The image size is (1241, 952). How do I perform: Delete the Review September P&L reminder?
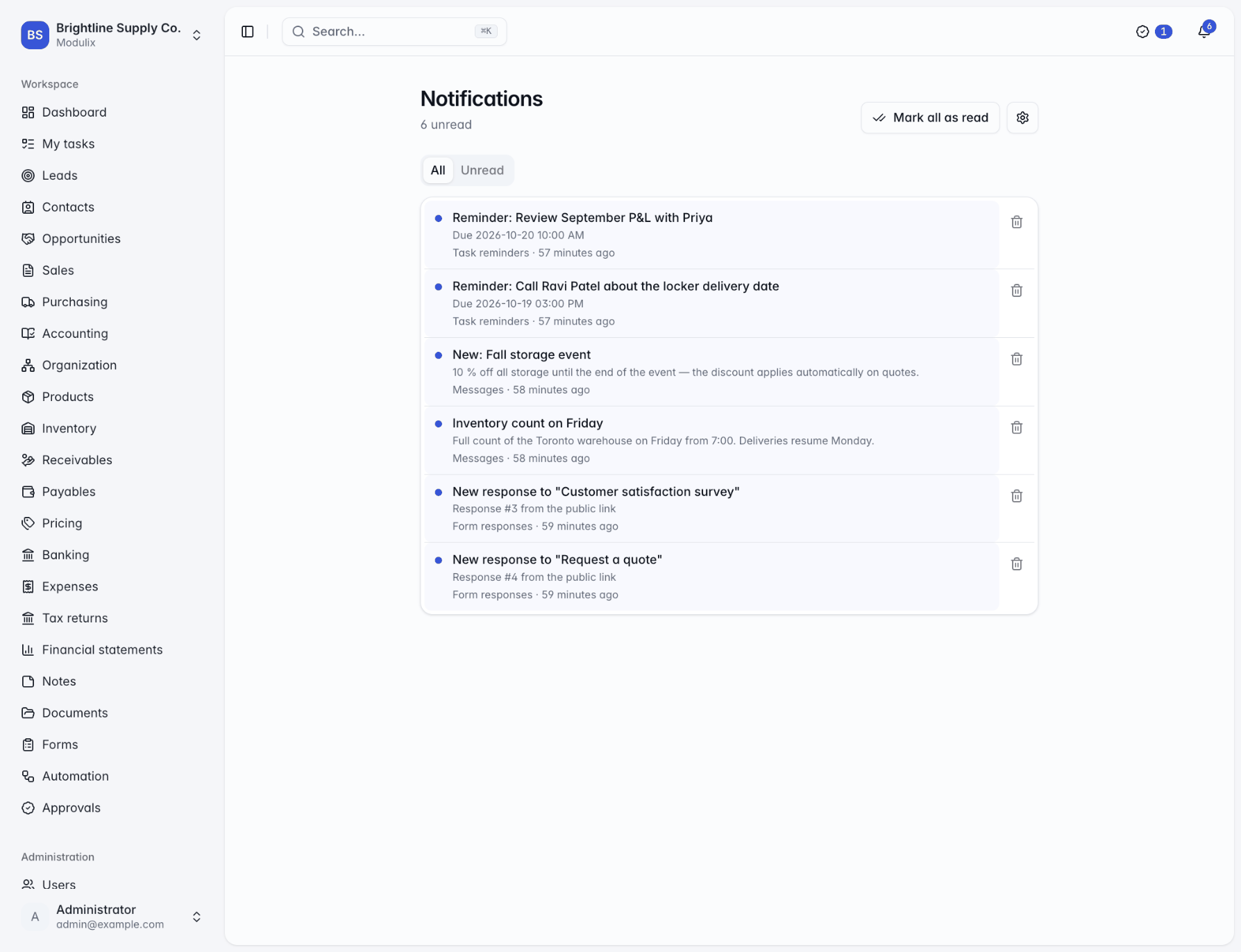(x=1017, y=222)
